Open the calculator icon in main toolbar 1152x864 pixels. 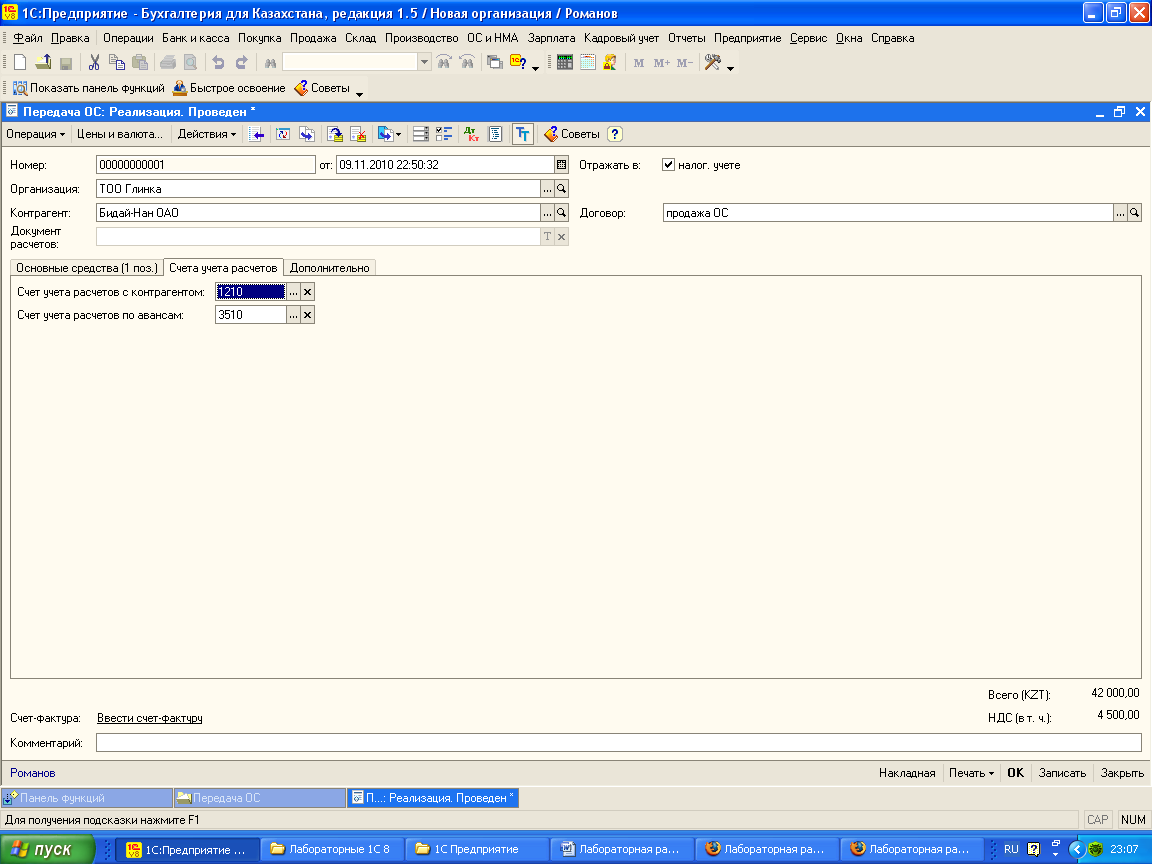(x=565, y=62)
